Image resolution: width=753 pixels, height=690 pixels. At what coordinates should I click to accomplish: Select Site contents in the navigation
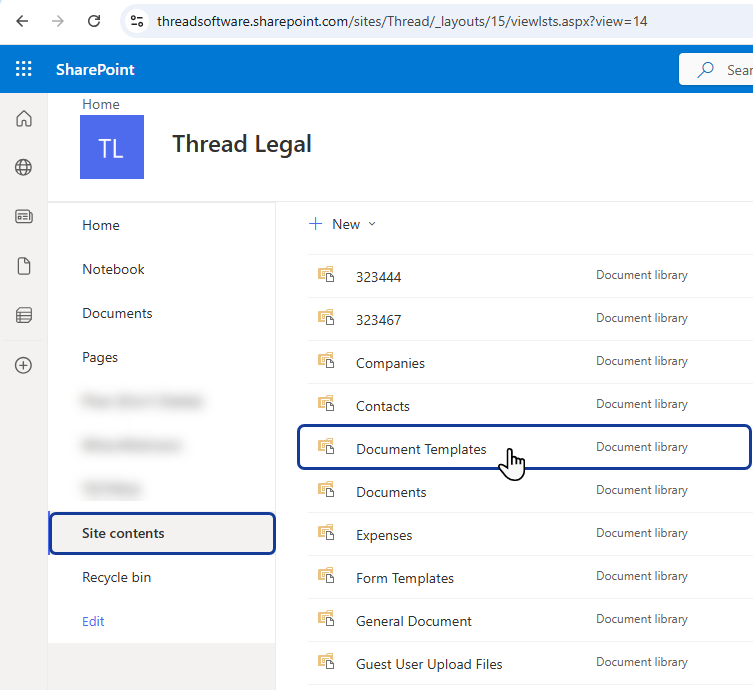(x=162, y=533)
